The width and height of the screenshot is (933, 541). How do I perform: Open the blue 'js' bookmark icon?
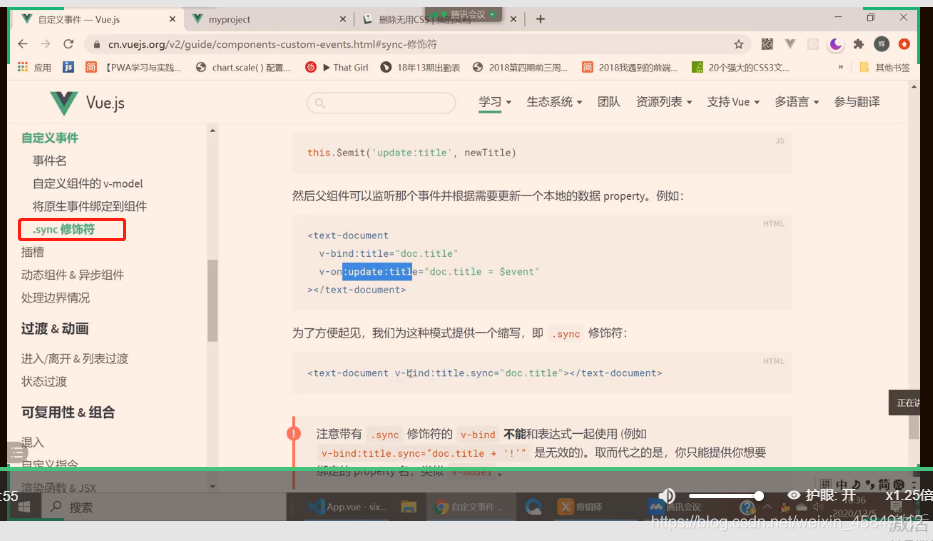(68, 67)
